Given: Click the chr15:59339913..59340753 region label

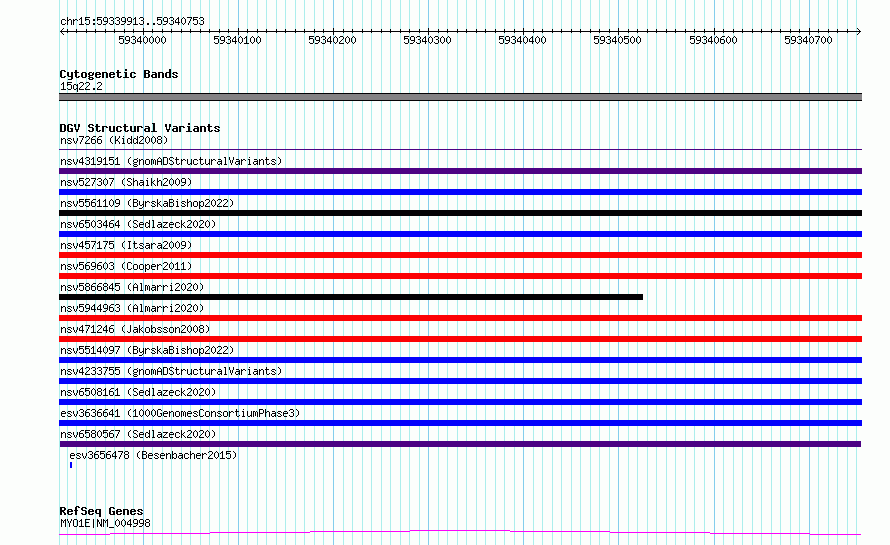Looking at the screenshot, I should pyautogui.click(x=132, y=21).
